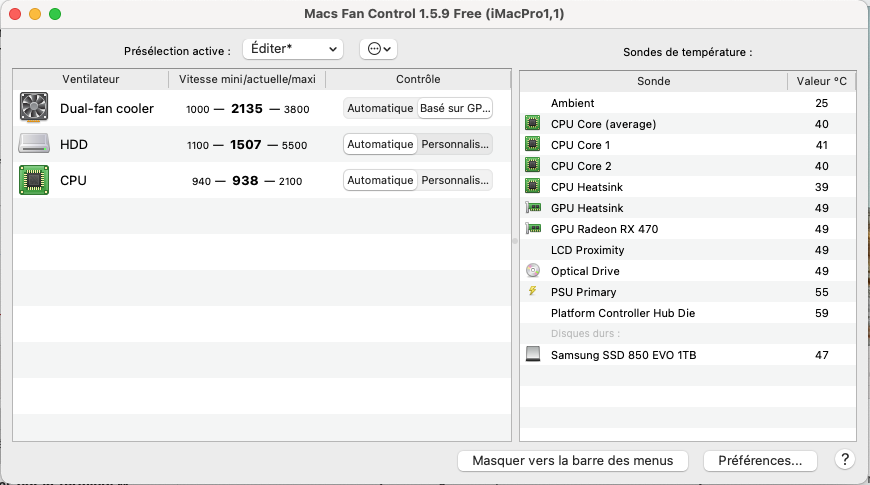
Task: Select the Ambient sensor row
Action: point(688,103)
